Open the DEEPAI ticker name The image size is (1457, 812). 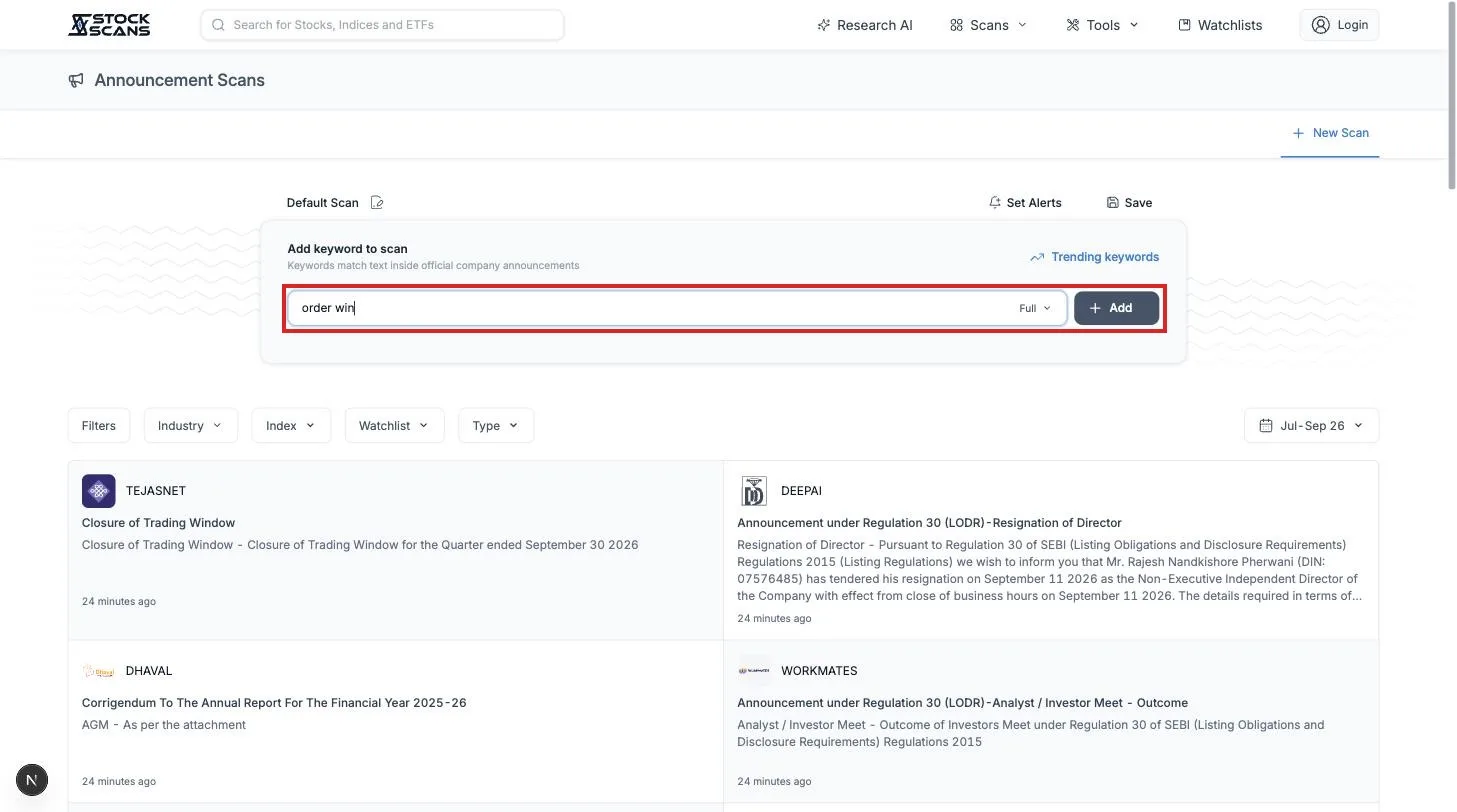click(801, 491)
